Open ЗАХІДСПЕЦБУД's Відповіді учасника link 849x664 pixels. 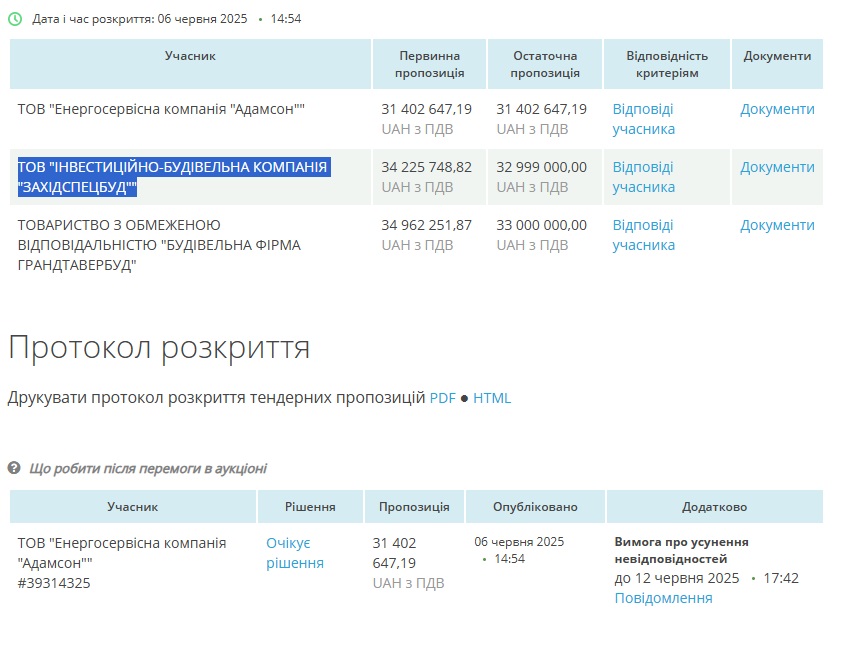(643, 177)
